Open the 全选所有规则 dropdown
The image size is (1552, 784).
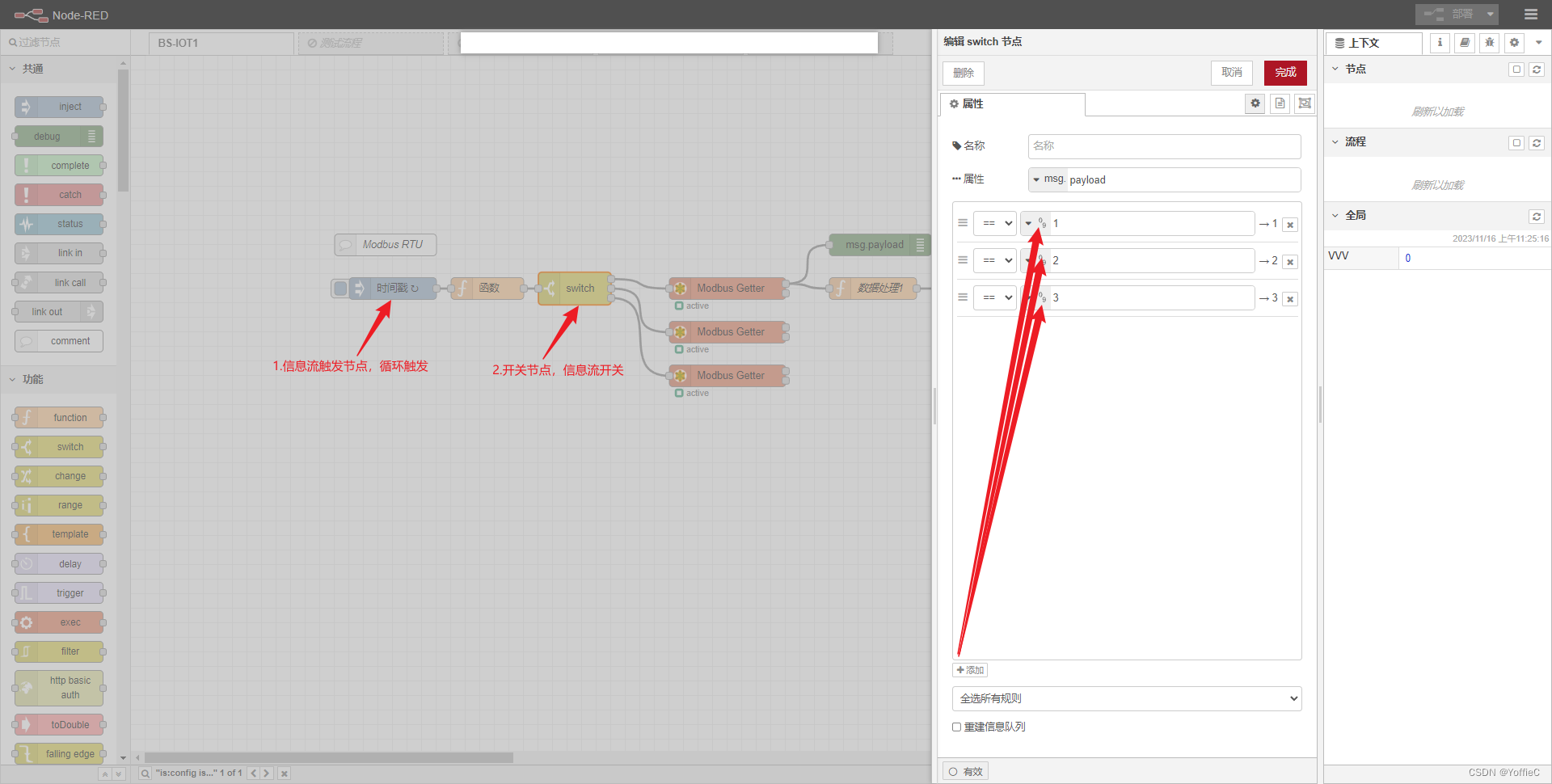pyautogui.click(x=1125, y=698)
